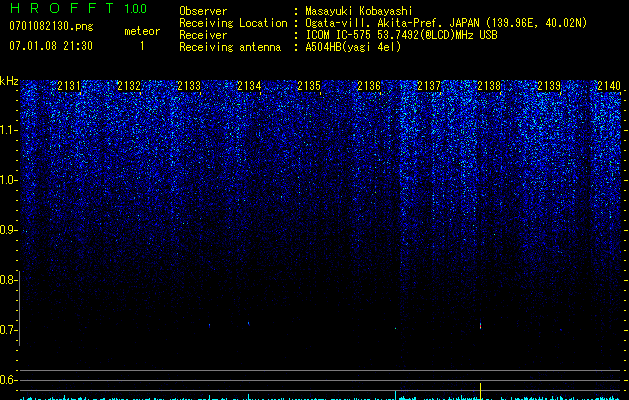Click the meteor count label
The width and height of the screenshot is (629, 400).
click(x=142, y=31)
